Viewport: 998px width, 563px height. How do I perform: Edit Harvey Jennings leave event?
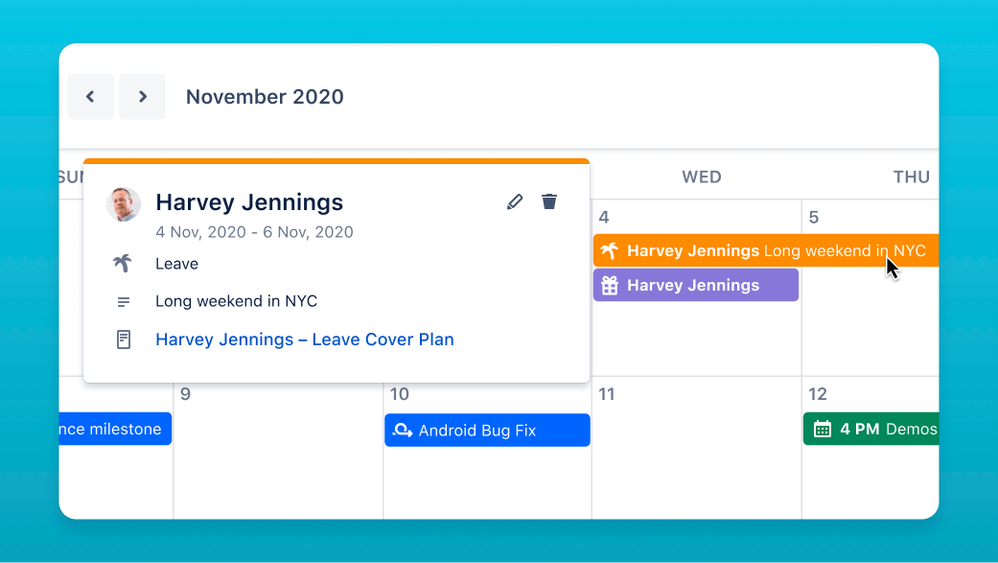[x=515, y=202]
